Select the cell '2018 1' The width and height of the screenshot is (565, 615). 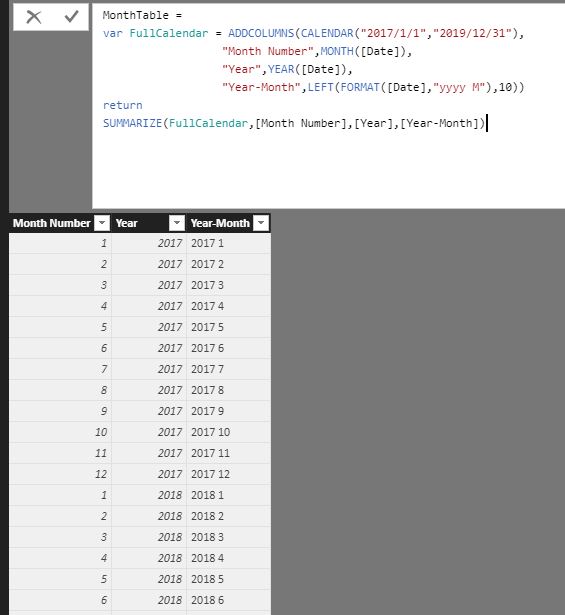tap(228, 495)
